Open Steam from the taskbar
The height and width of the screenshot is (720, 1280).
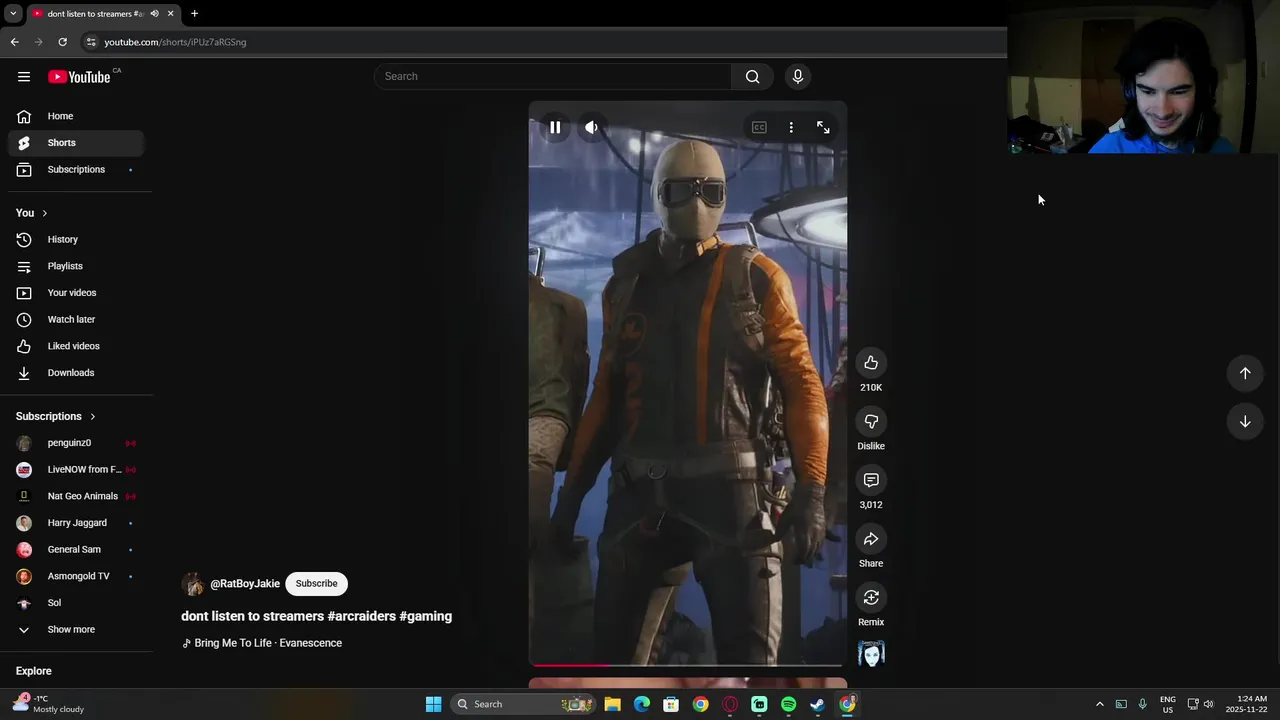coord(817,704)
